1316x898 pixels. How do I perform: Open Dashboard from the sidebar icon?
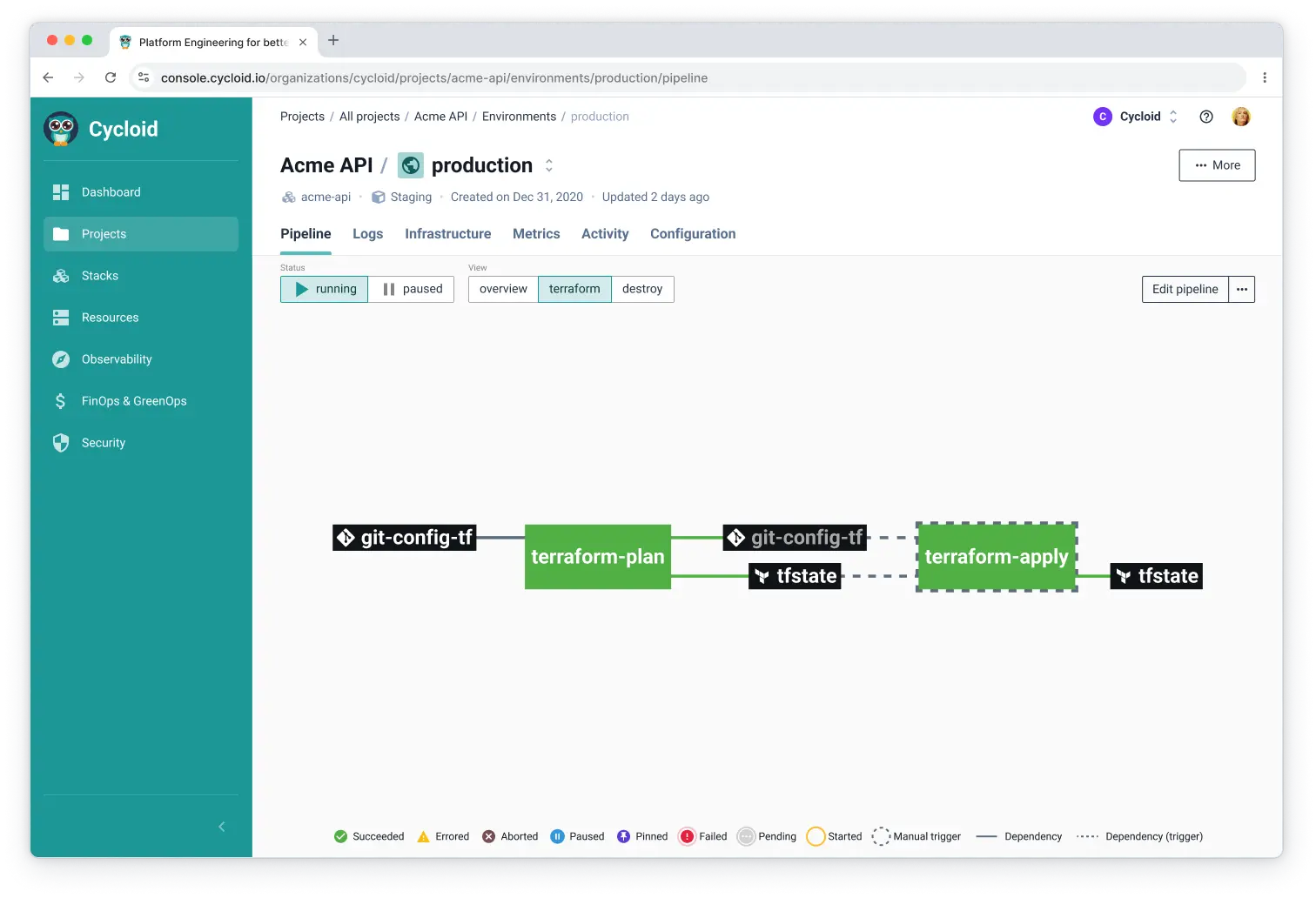point(61,192)
